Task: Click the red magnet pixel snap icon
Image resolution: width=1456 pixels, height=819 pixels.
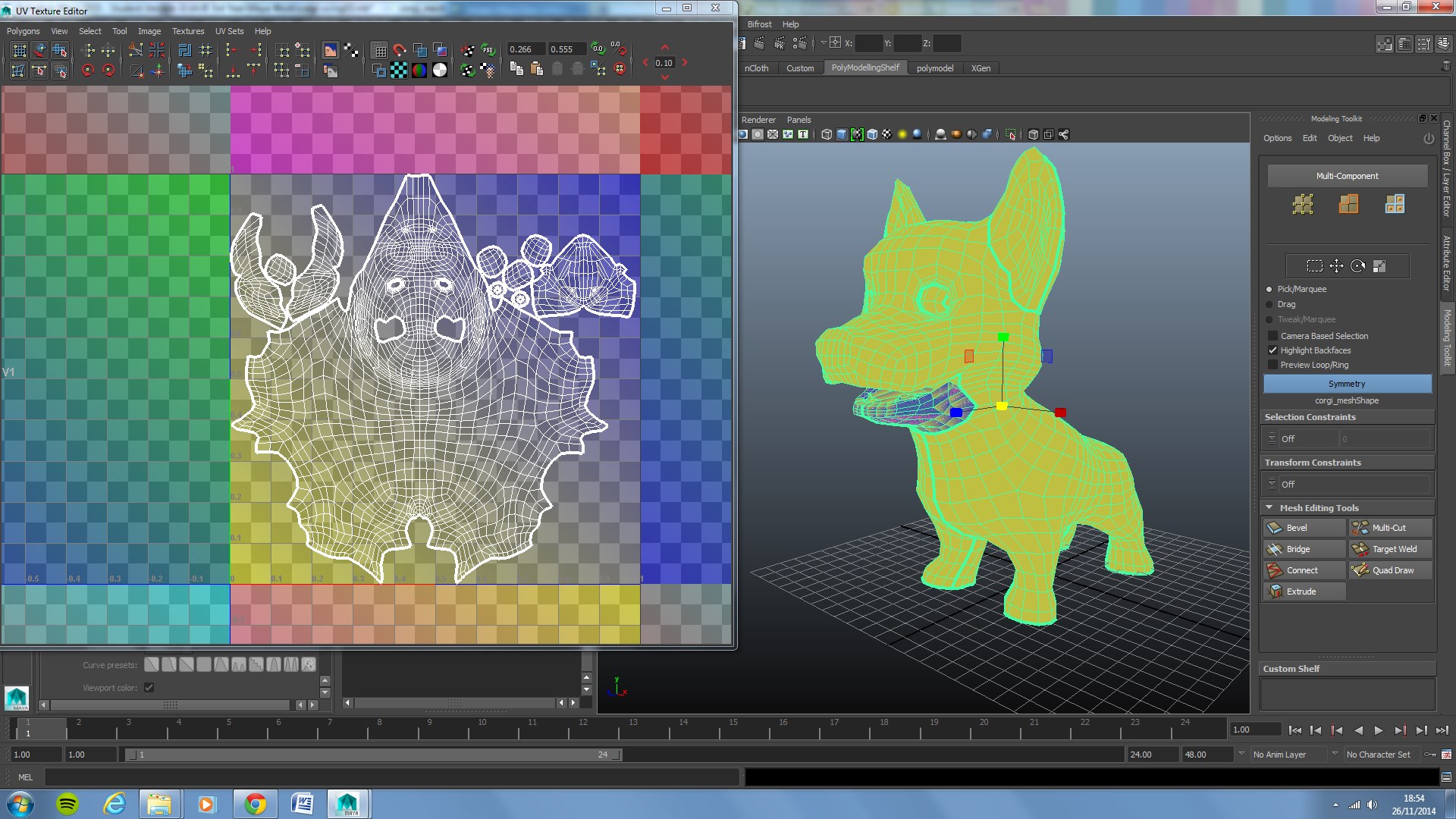Action: point(399,50)
